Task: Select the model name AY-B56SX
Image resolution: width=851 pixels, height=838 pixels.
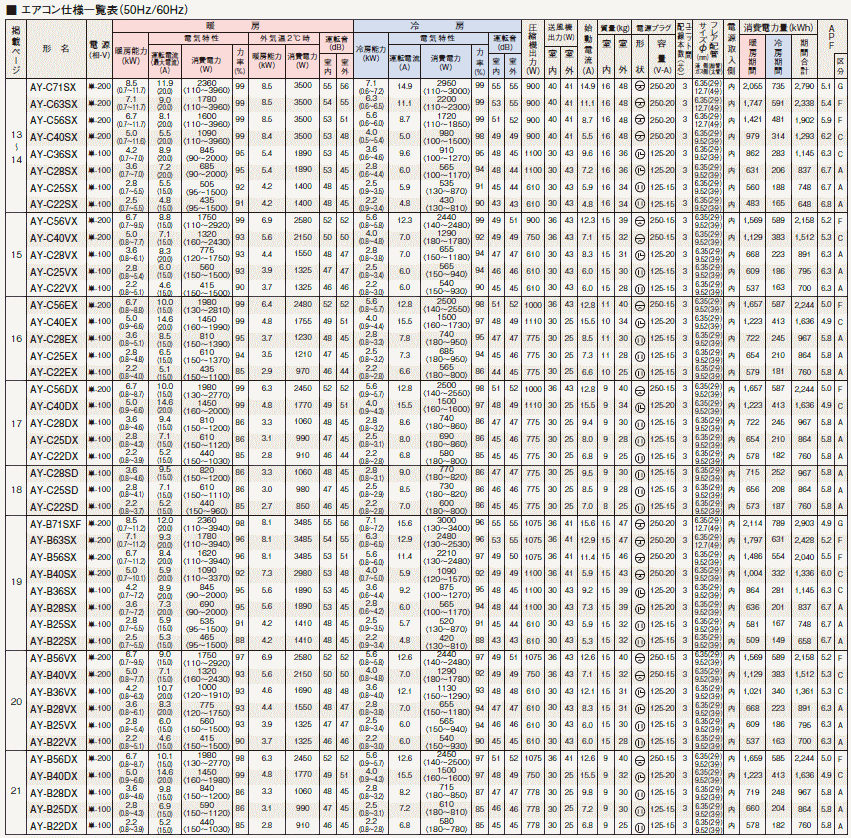Action: click(53, 557)
